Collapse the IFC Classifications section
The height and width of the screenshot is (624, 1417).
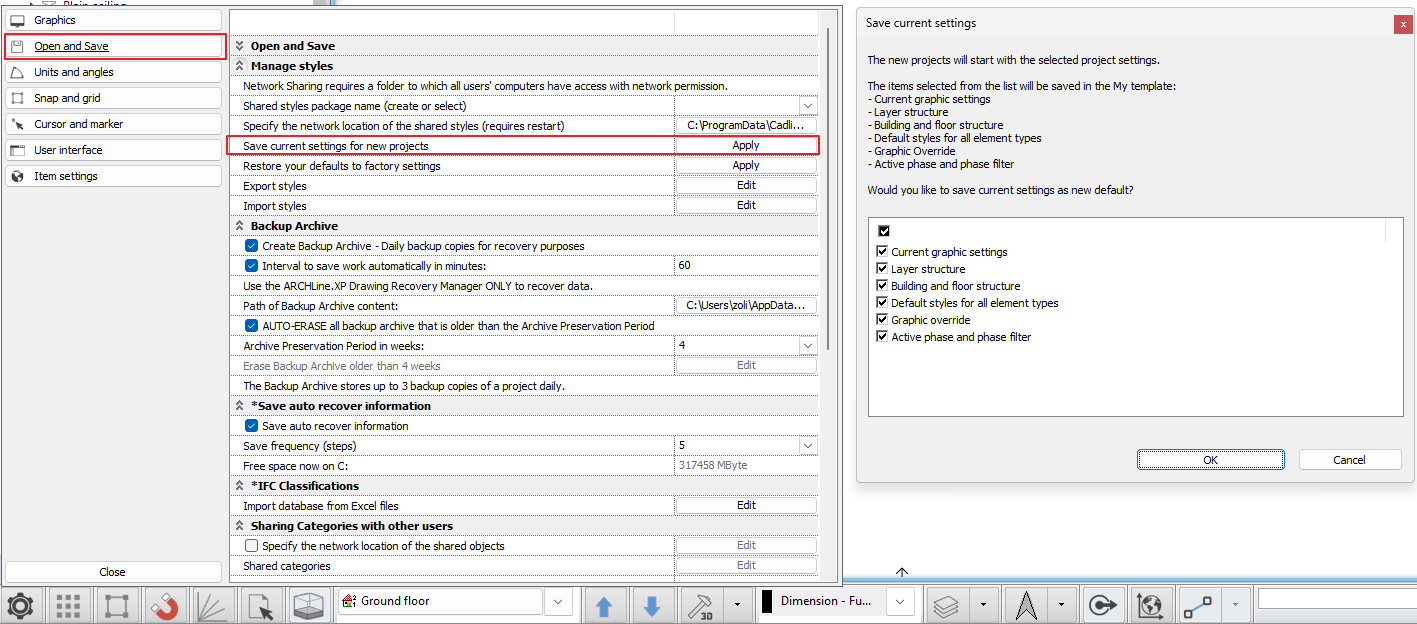tap(240, 486)
